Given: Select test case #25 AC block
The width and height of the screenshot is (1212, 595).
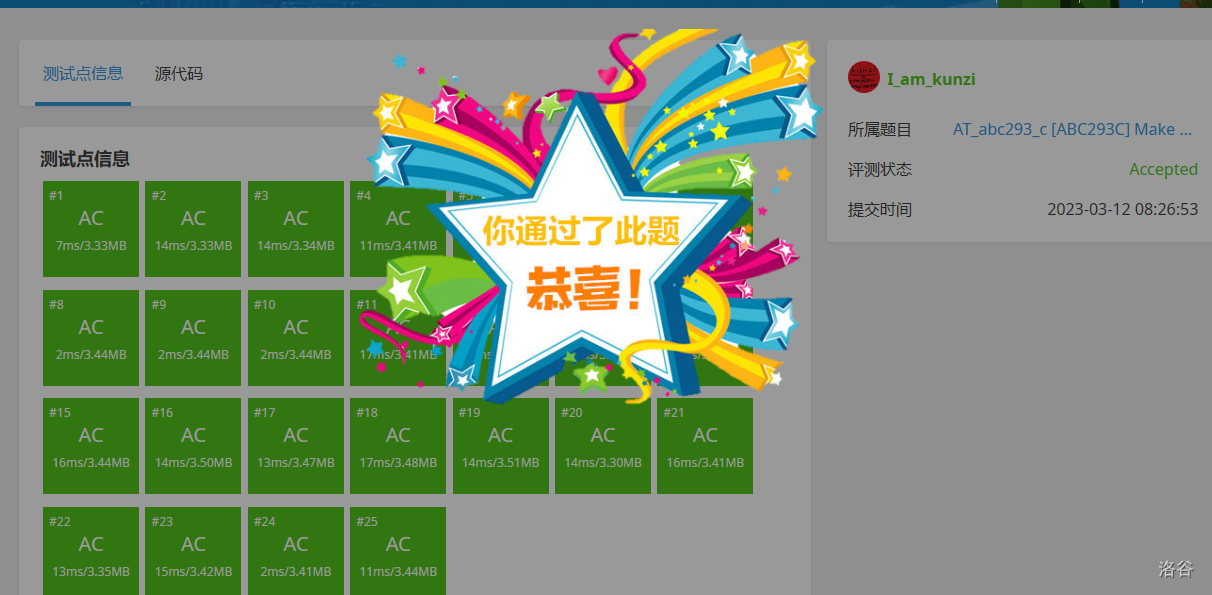Looking at the screenshot, I should click(x=398, y=551).
